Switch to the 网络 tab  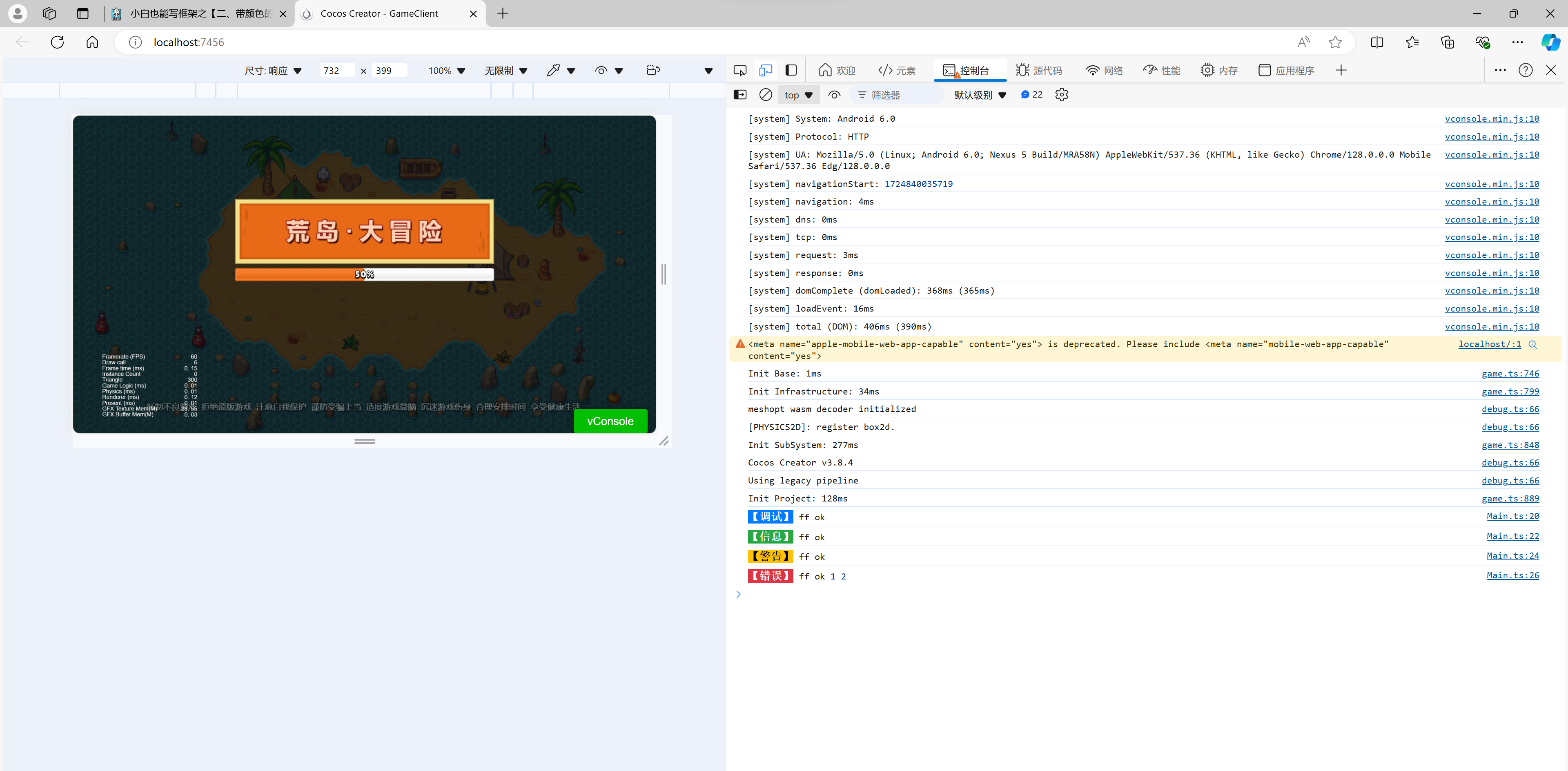pos(1104,71)
